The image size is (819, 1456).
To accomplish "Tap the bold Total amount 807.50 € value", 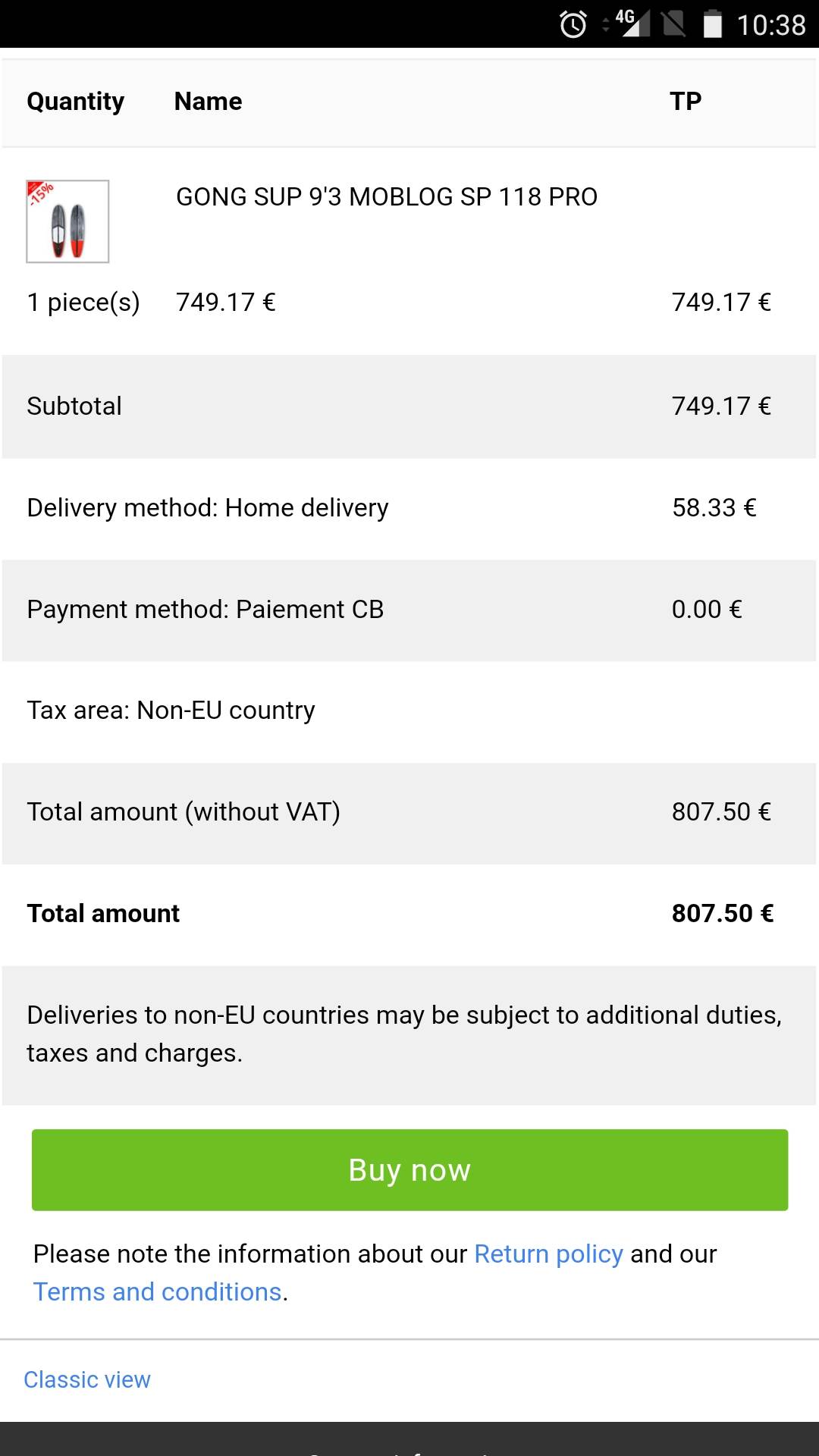I will [722, 914].
